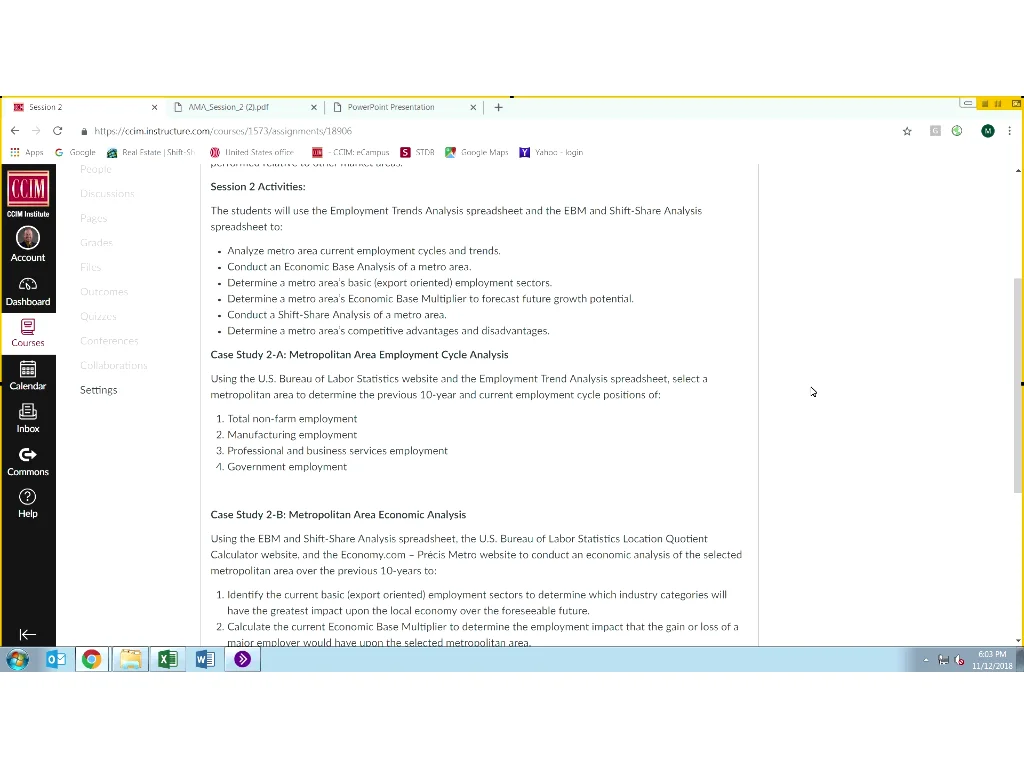This screenshot has width=1024, height=768.
Task: Open Discussions in the course menu
Action: 107,193
